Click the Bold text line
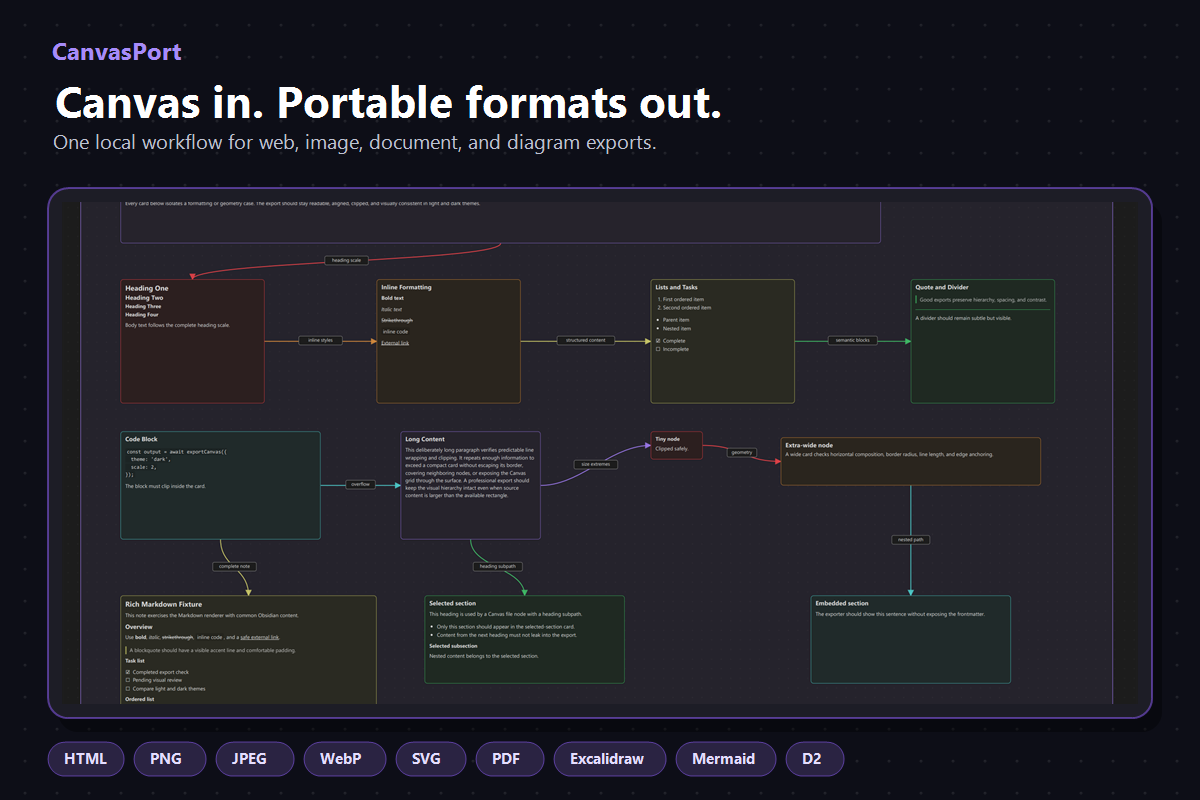Screen dimensions: 1200x800 pos(393,298)
